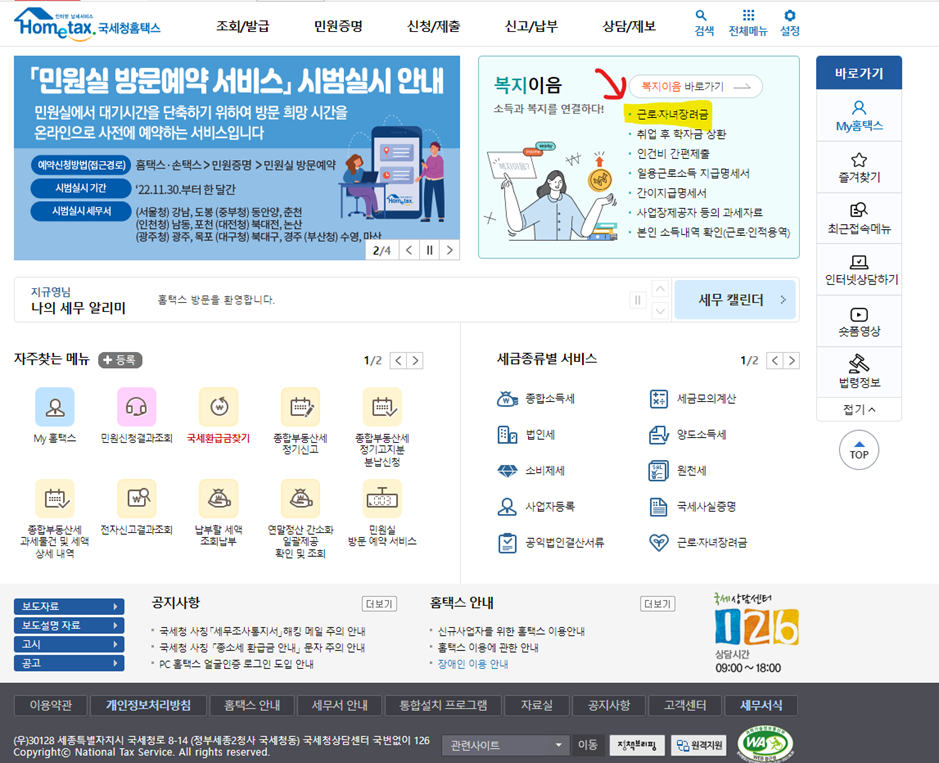Open 법인세 tax service

[526, 435]
